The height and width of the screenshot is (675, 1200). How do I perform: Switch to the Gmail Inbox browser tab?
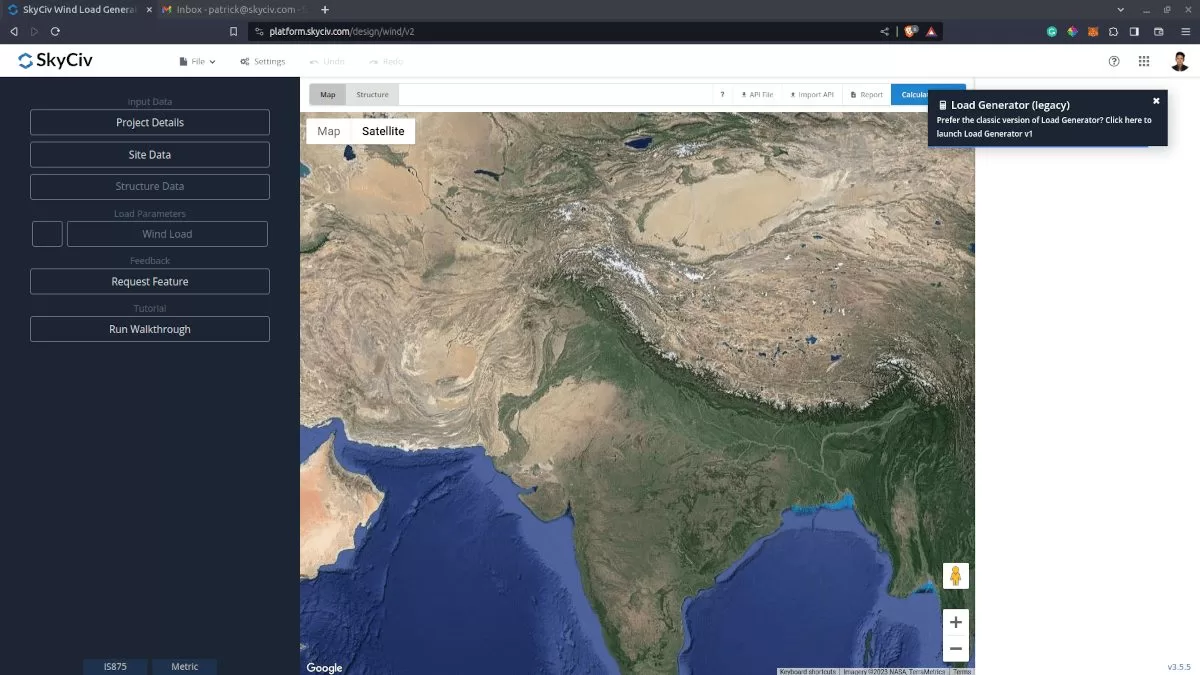click(x=235, y=9)
